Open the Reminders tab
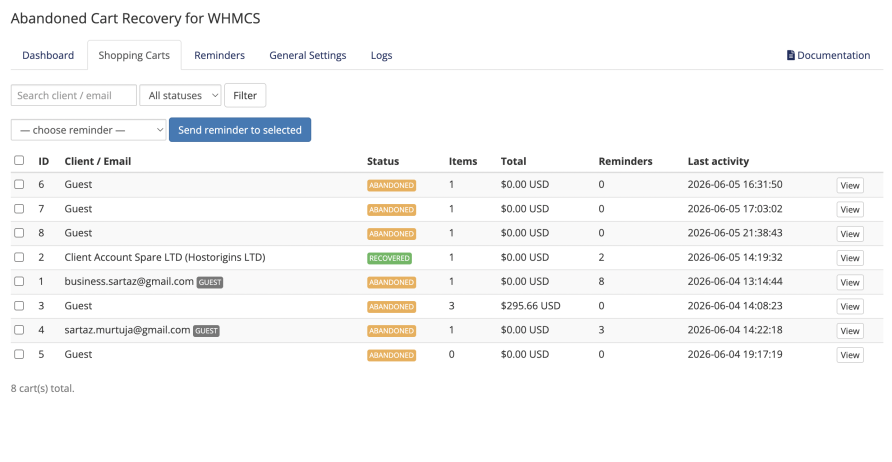 point(220,55)
